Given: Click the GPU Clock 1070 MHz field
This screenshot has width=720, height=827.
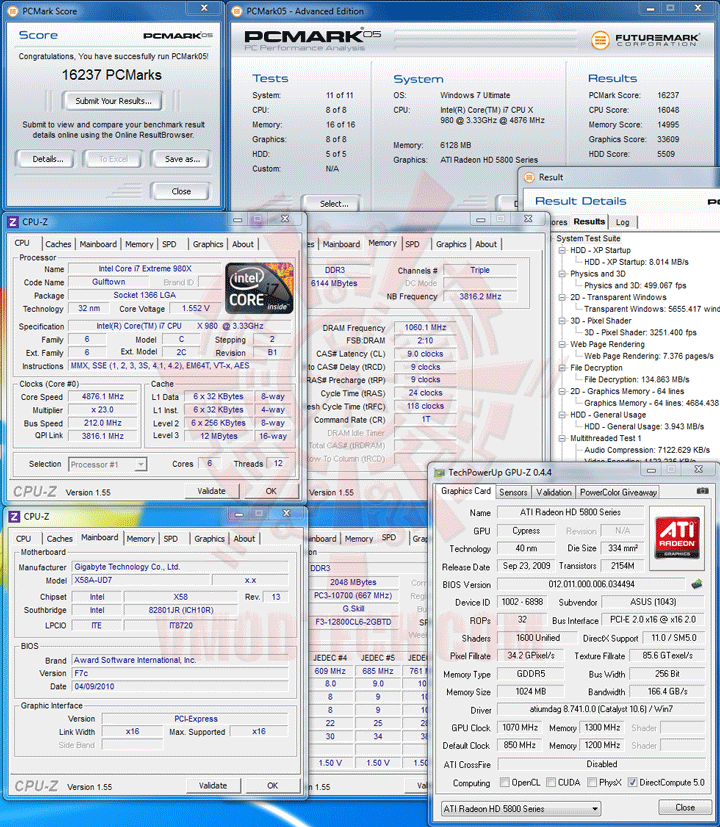Looking at the screenshot, I should 520,727.
